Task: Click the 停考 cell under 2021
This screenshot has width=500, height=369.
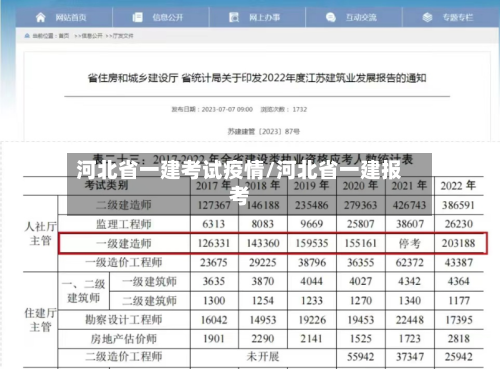Action: [x=410, y=244]
